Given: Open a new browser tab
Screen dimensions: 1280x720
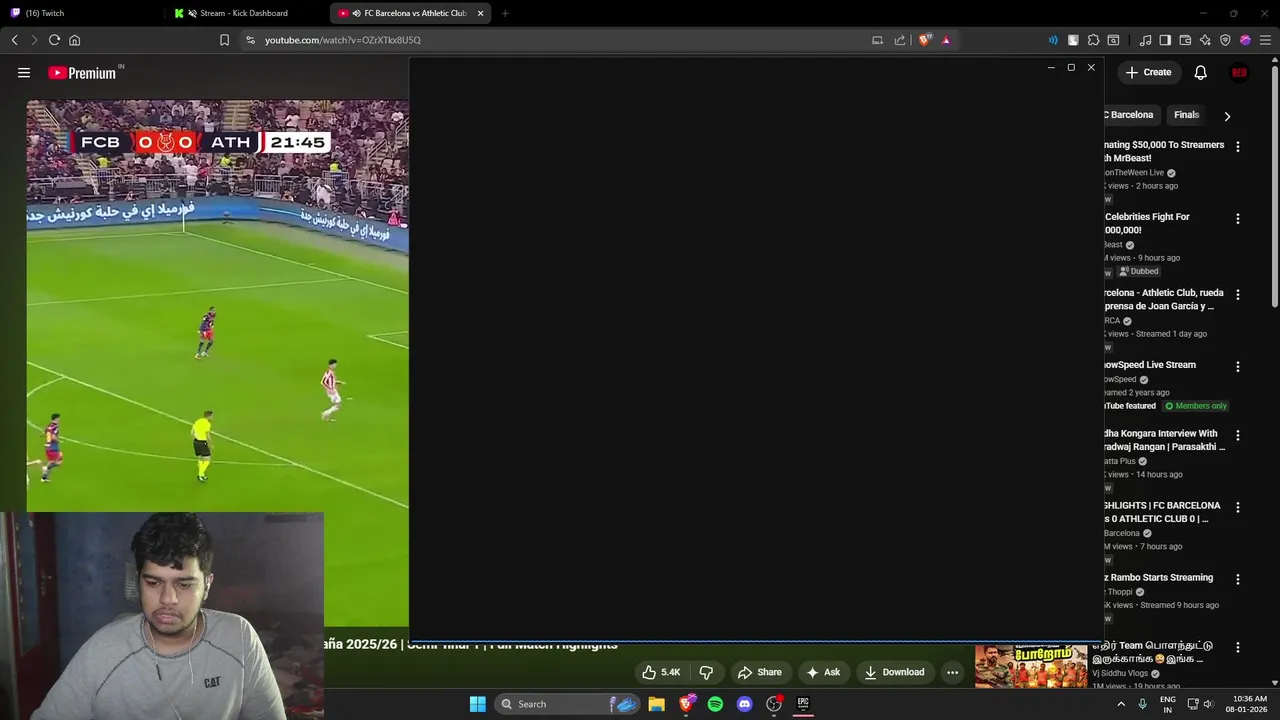Looking at the screenshot, I should pyautogui.click(x=505, y=13).
